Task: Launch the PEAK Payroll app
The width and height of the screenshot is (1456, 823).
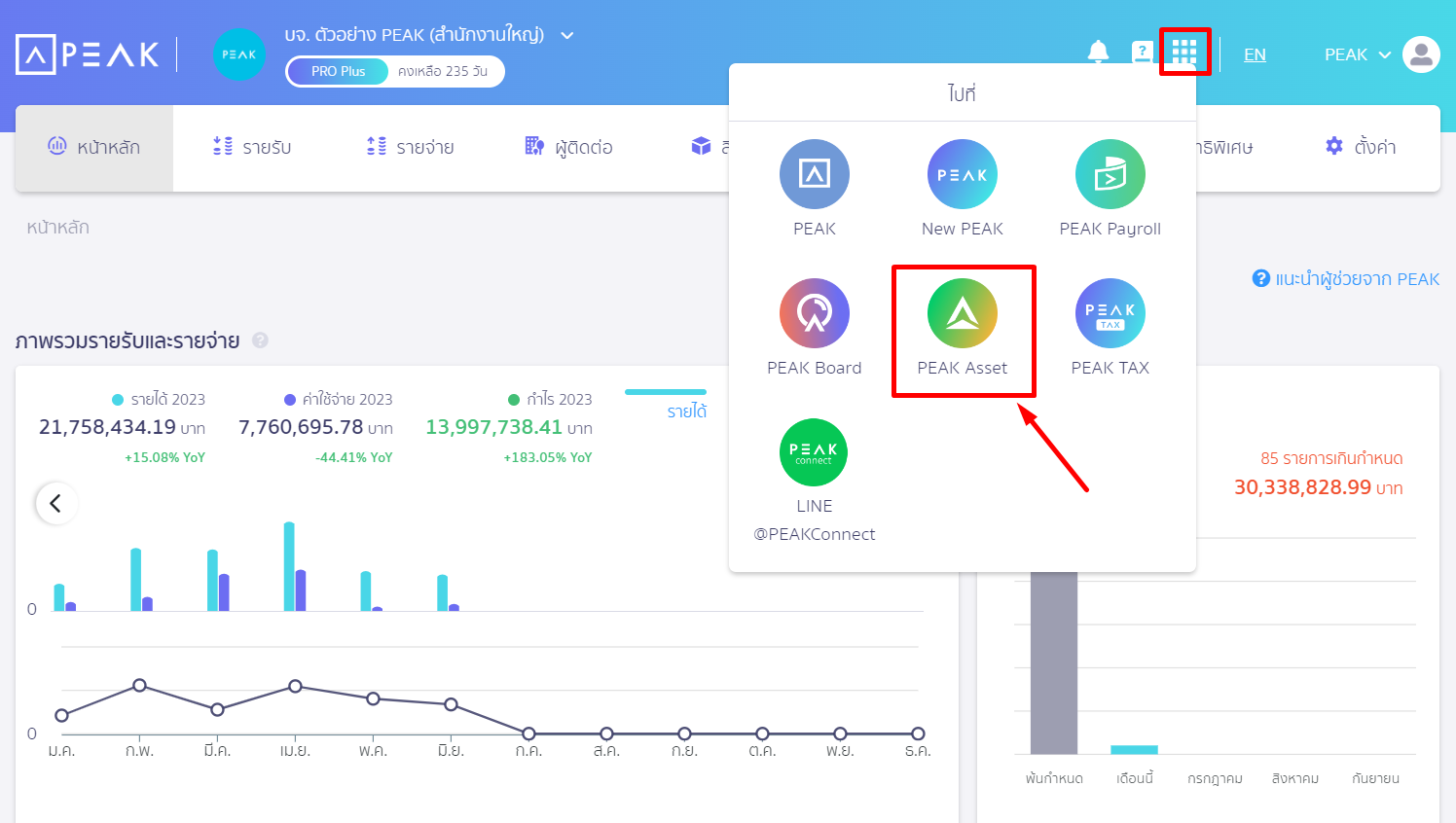Action: click(1110, 174)
